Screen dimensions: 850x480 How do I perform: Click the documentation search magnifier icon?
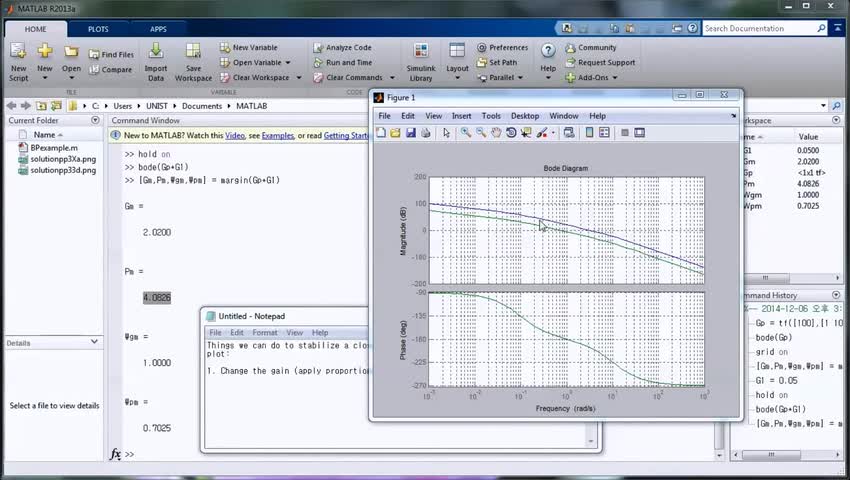[x=821, y=28]
